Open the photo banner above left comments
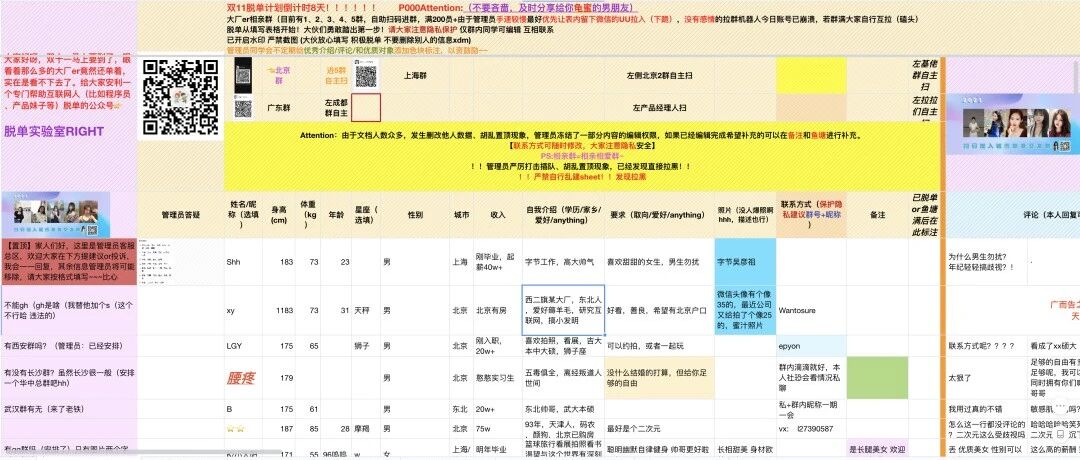The image size is (1080, 460). click(58, 214)
